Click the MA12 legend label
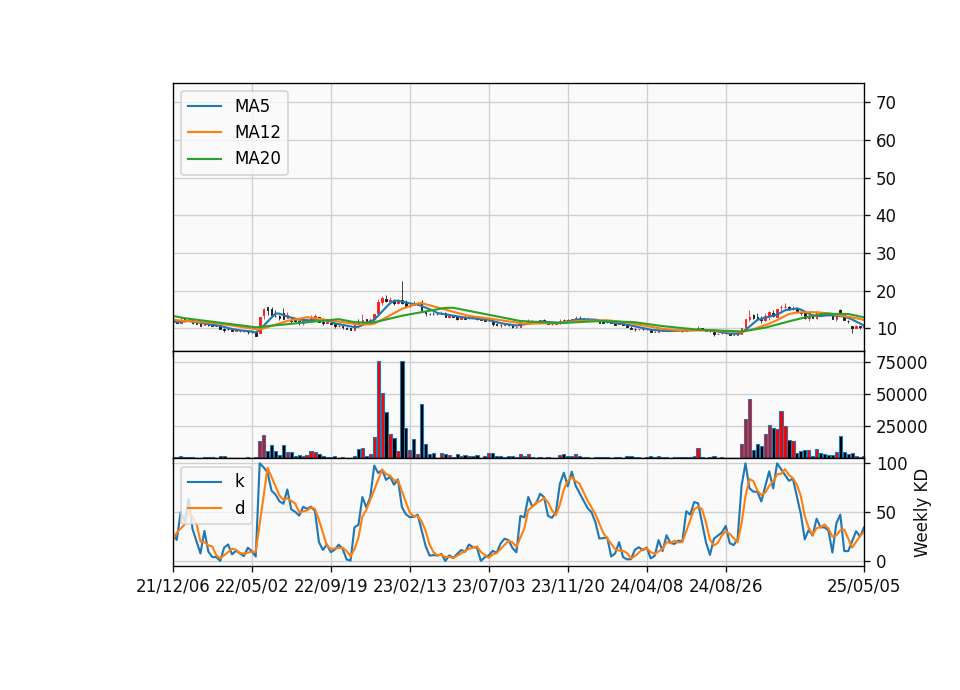Screen dimensions: 960x690 click(258, 132)
